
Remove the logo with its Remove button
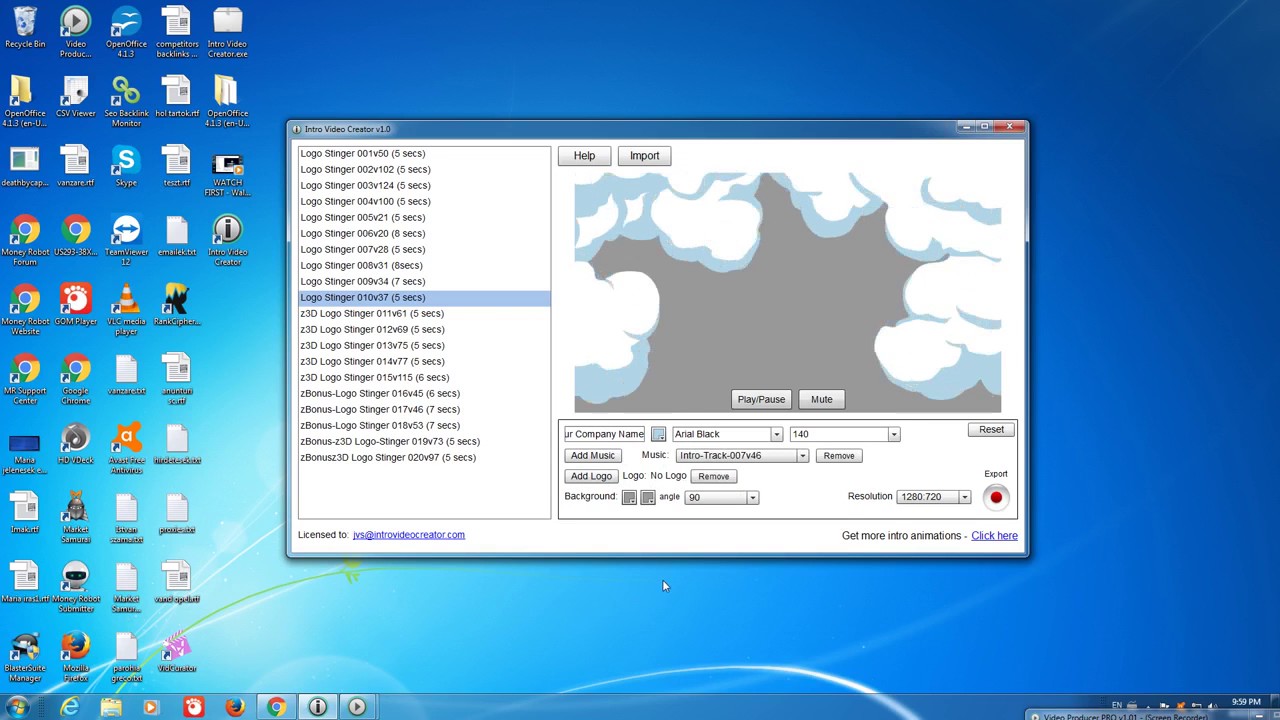(x=713, y=476)
